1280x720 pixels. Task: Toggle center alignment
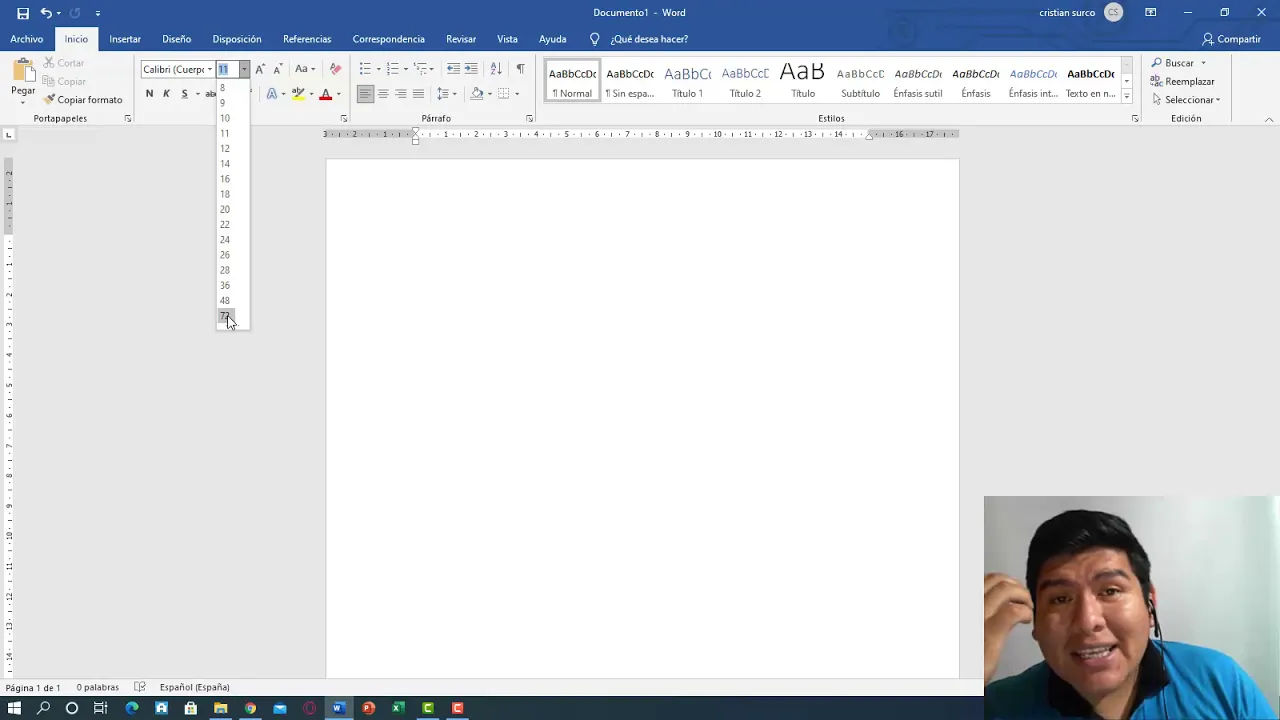coord(383,94)
